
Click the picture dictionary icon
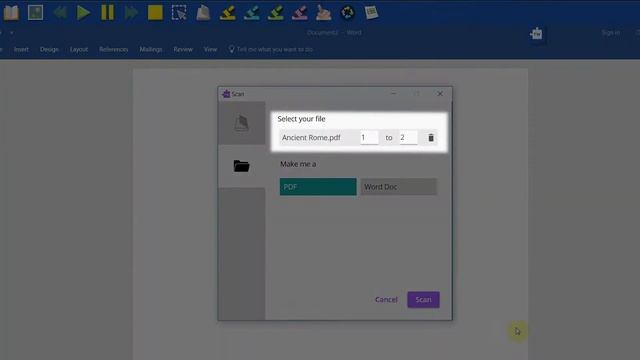point(36,13)
